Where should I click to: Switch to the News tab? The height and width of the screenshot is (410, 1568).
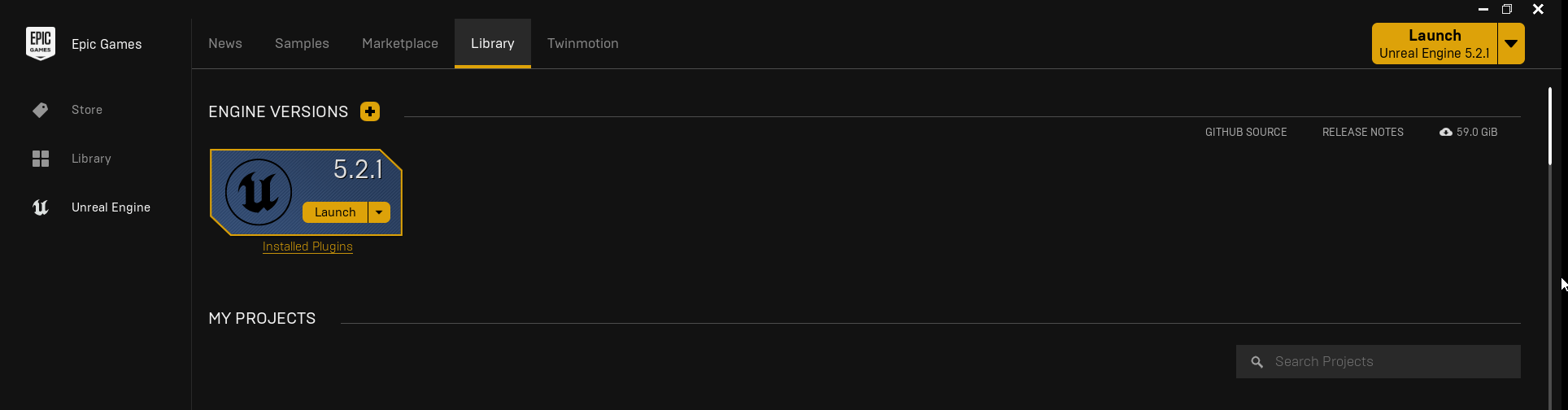point(225,44)
